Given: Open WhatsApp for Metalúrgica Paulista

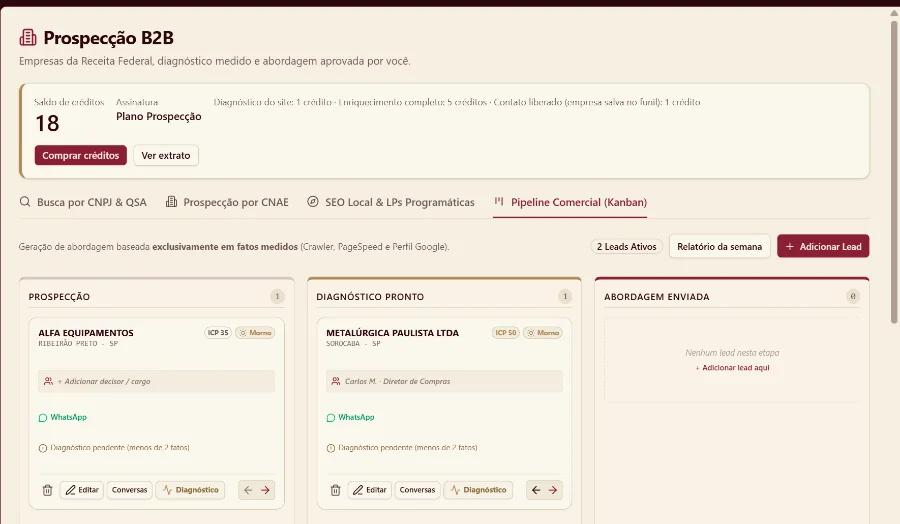Looking at the screenshot, I should 350,417.
